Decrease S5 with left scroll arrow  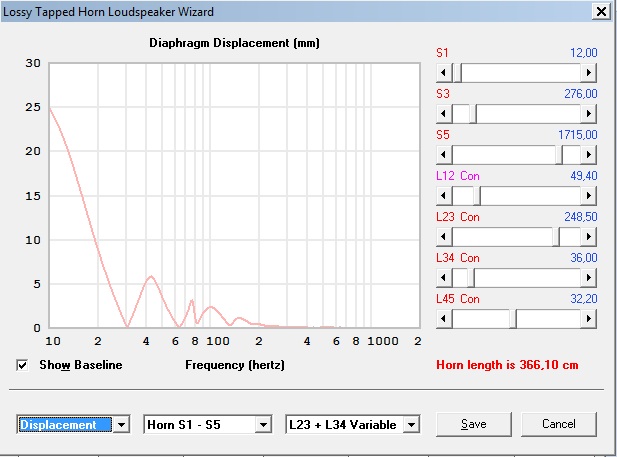click(444, 155)
